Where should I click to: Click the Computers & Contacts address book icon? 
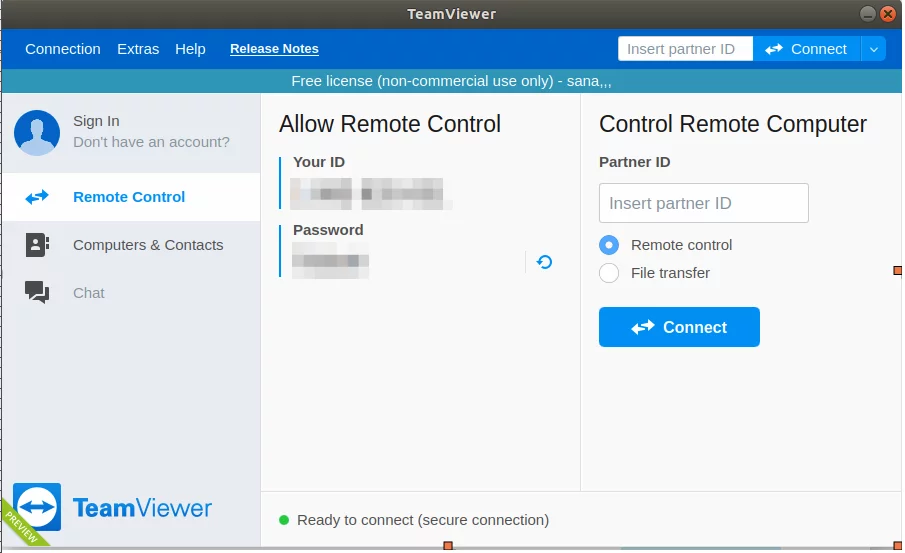point(37,245)
